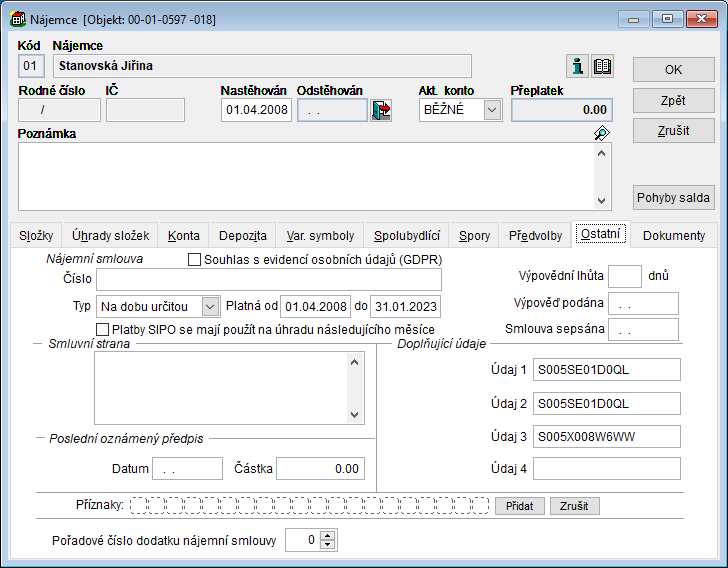Click into the Údaj 4 field

click(x=606, y=469)
